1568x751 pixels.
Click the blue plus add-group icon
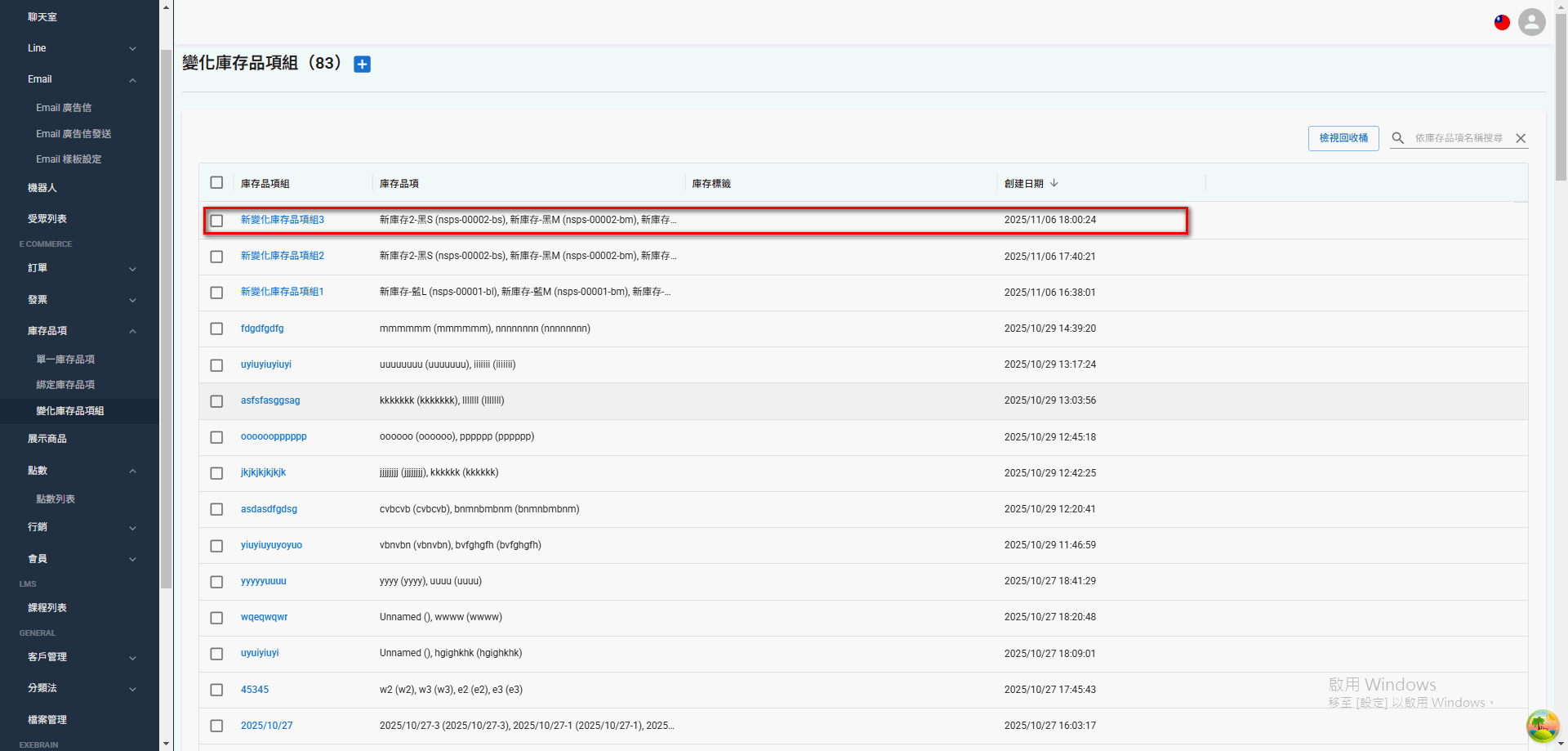(362, 64)
